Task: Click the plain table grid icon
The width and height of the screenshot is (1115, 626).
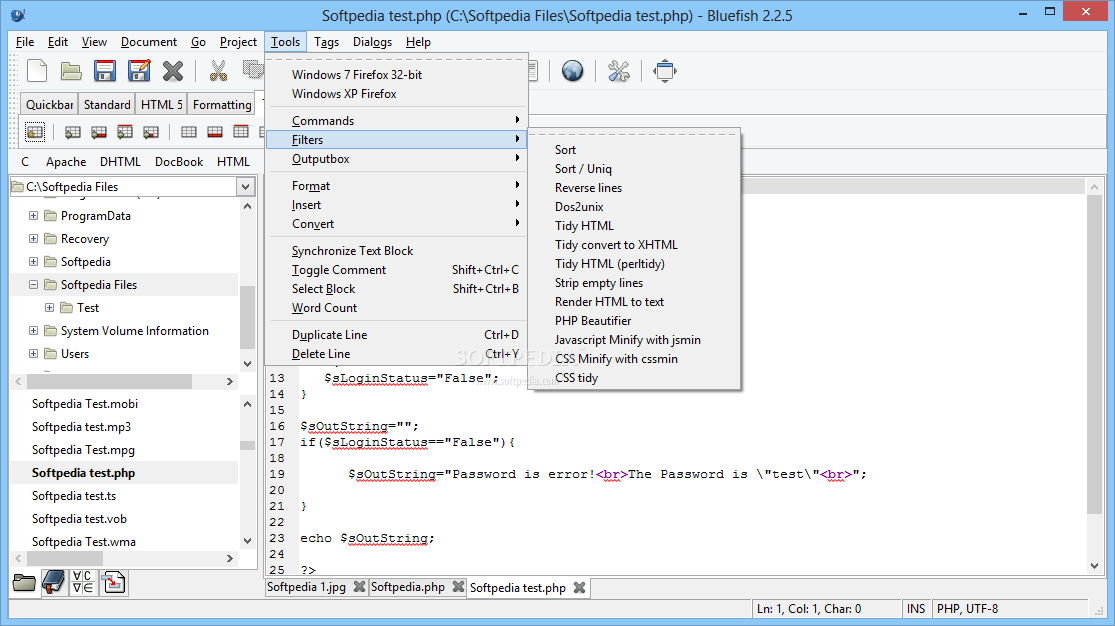Action: (188, 132)
